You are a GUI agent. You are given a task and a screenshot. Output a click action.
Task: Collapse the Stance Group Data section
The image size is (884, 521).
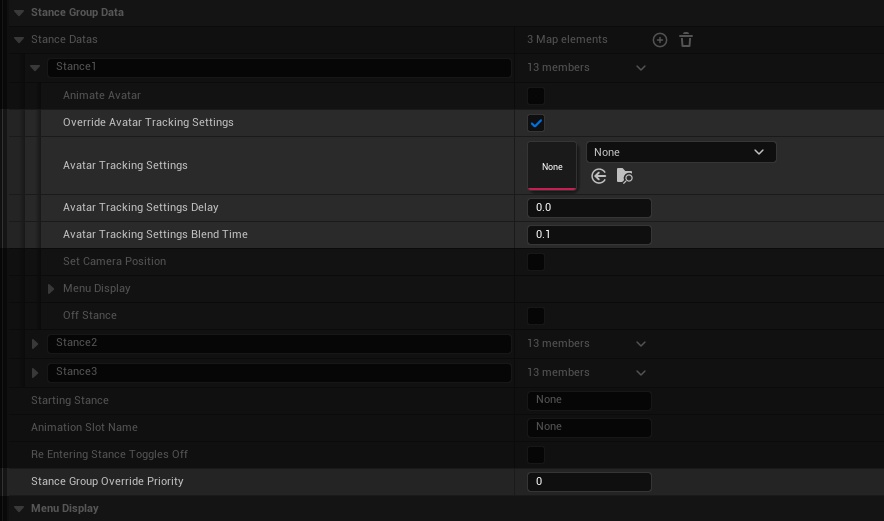click(19, 13)
